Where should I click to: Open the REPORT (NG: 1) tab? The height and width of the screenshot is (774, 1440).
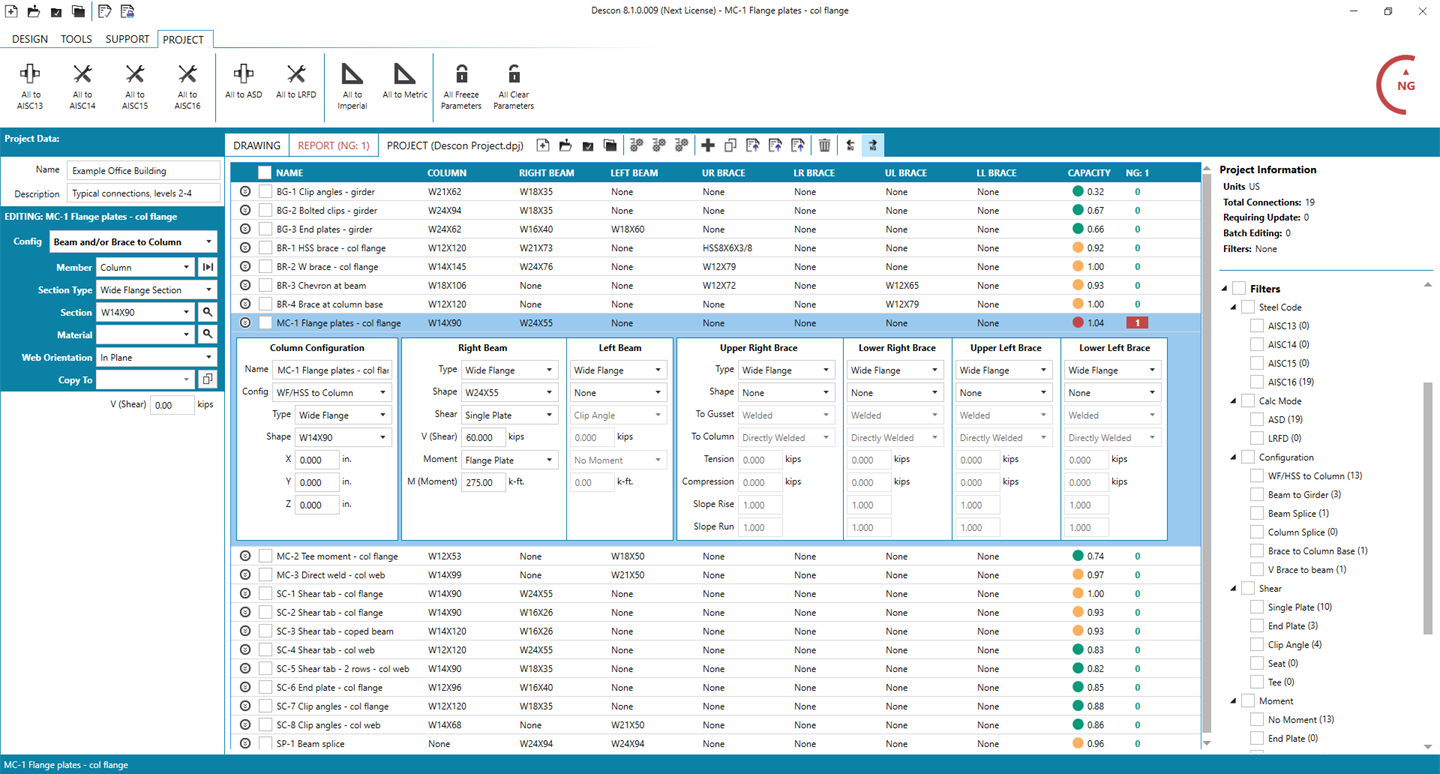pos(334,146)
